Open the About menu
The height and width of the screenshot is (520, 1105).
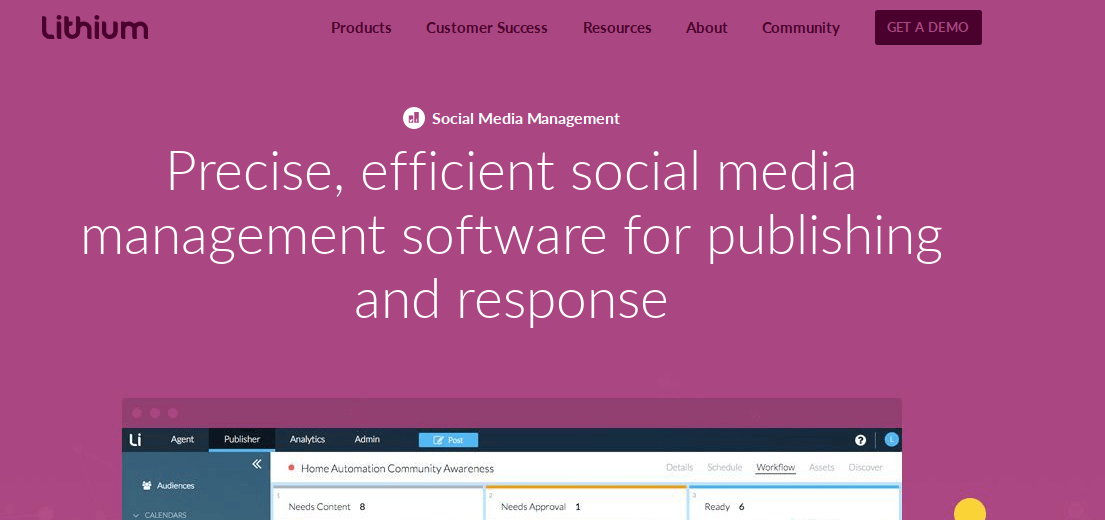coord(707,28)
